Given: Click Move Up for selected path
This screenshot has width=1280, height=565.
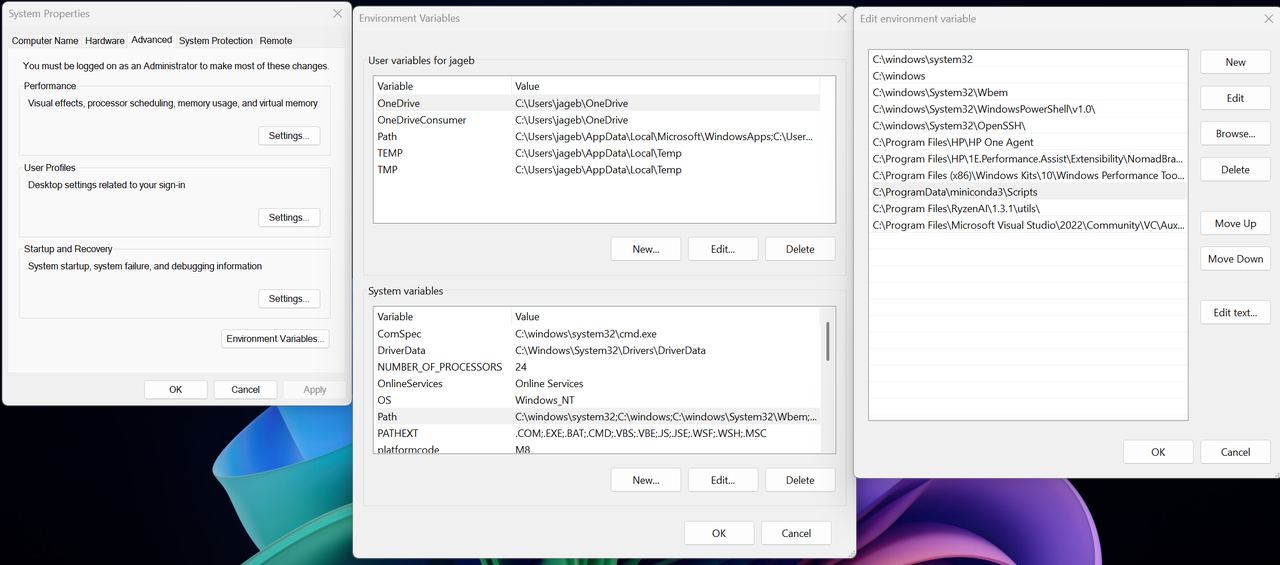Looking at the screenshot, I should [1235, 224].
